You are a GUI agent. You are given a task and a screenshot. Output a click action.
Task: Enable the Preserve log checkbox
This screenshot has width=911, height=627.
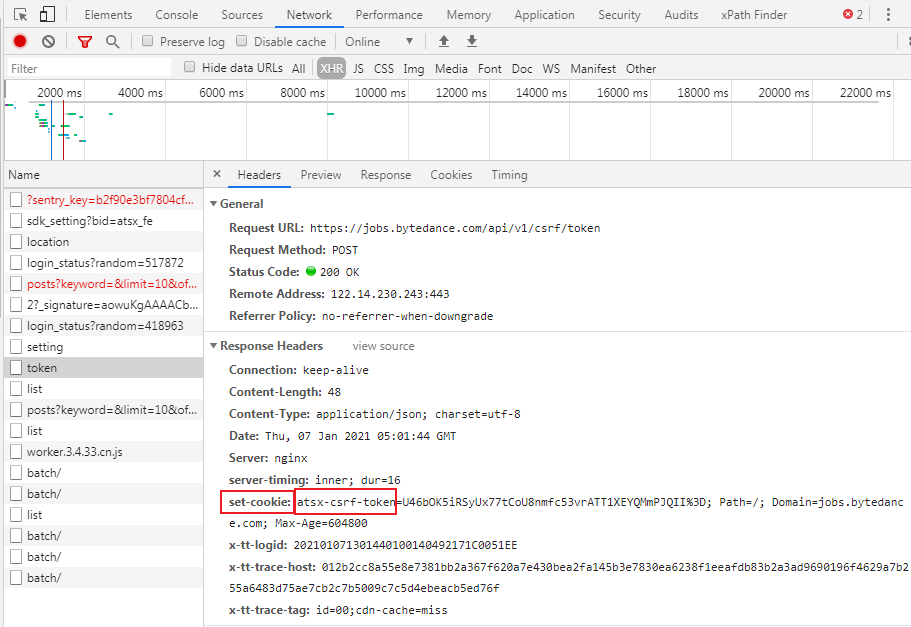tap(148, 41)
